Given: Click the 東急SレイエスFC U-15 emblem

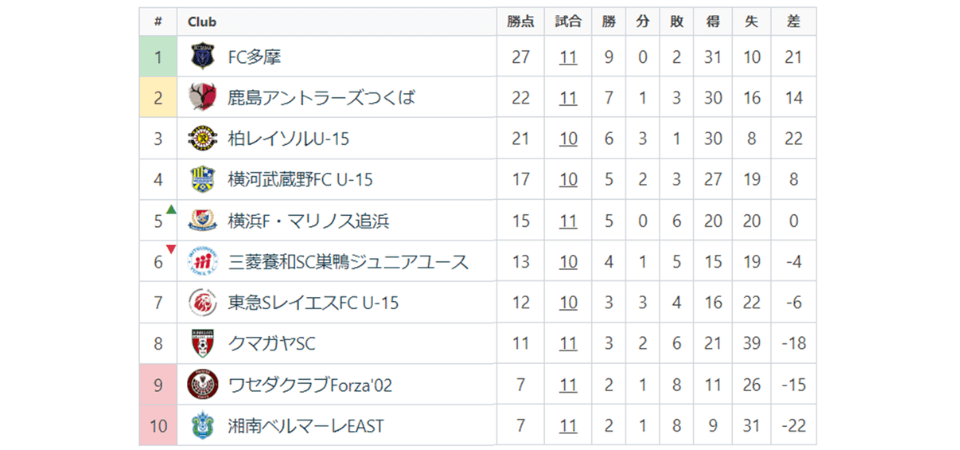Looking at the screenshot, I should point(202,303).
